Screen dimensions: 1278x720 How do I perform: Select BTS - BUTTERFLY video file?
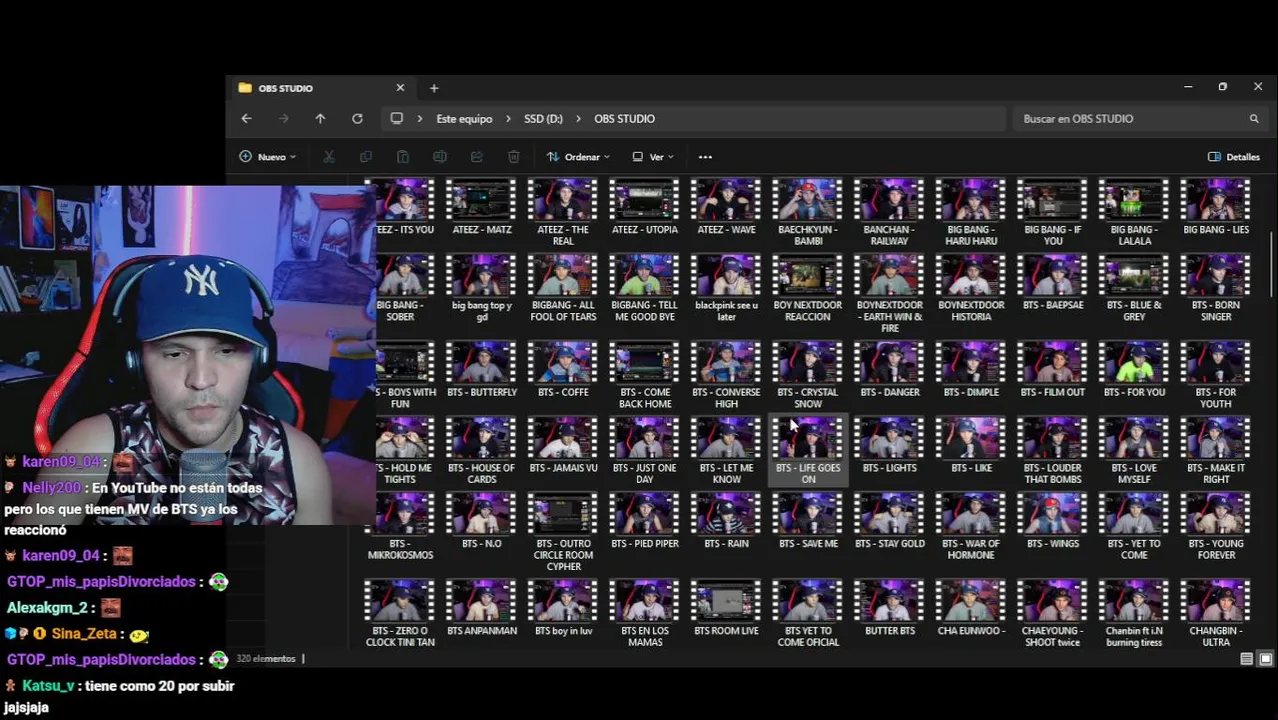482,370
